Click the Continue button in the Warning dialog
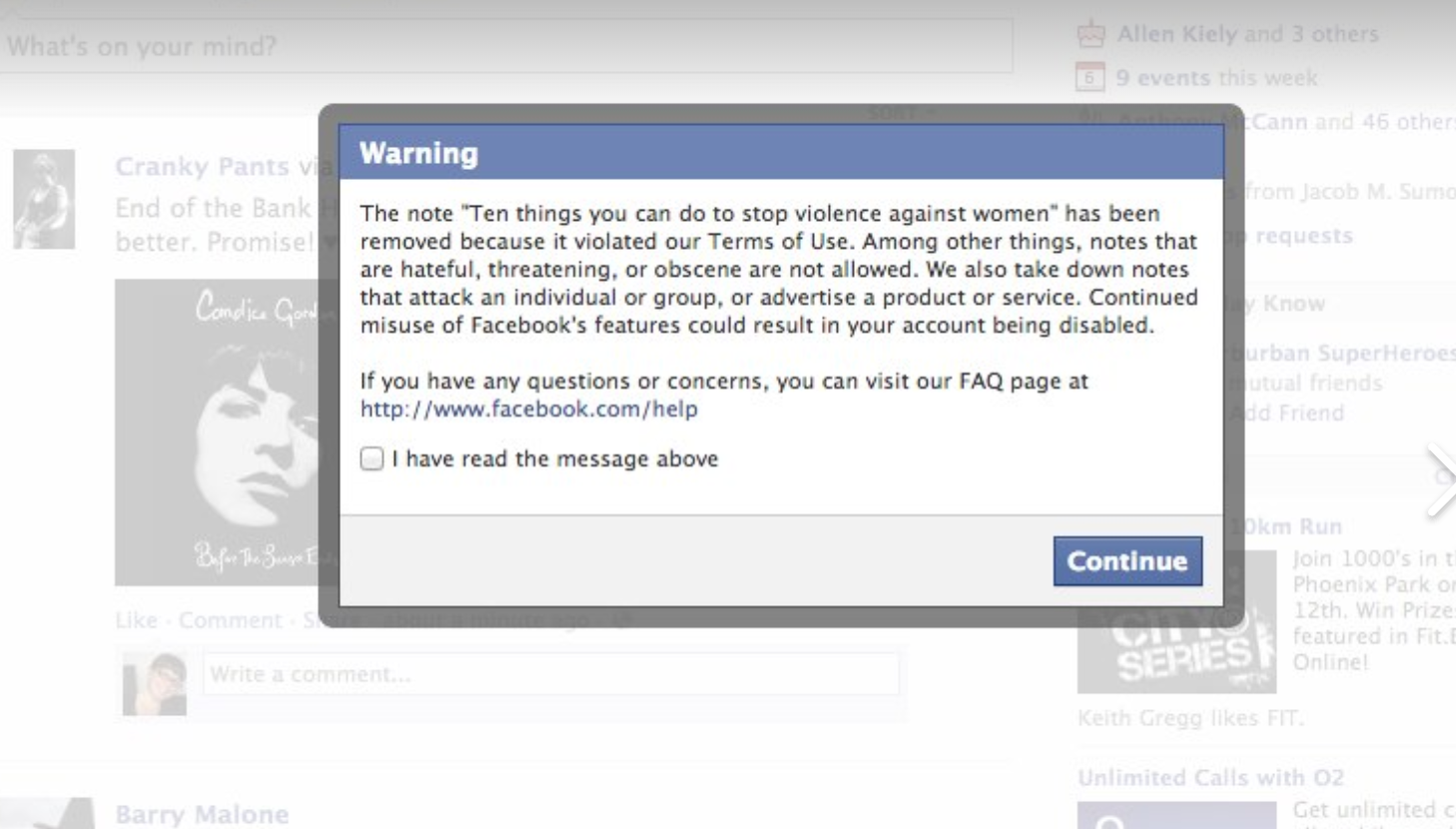 tap(1127, 561)
